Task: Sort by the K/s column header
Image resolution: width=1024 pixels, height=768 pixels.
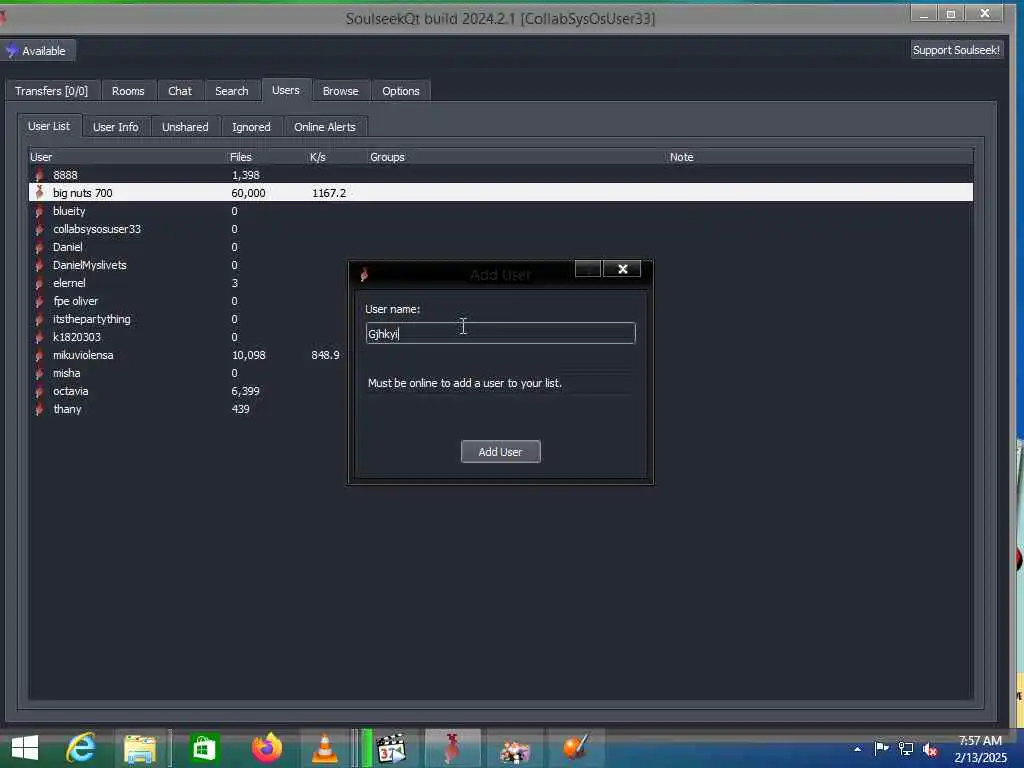Action: click(x=317, y=157)
